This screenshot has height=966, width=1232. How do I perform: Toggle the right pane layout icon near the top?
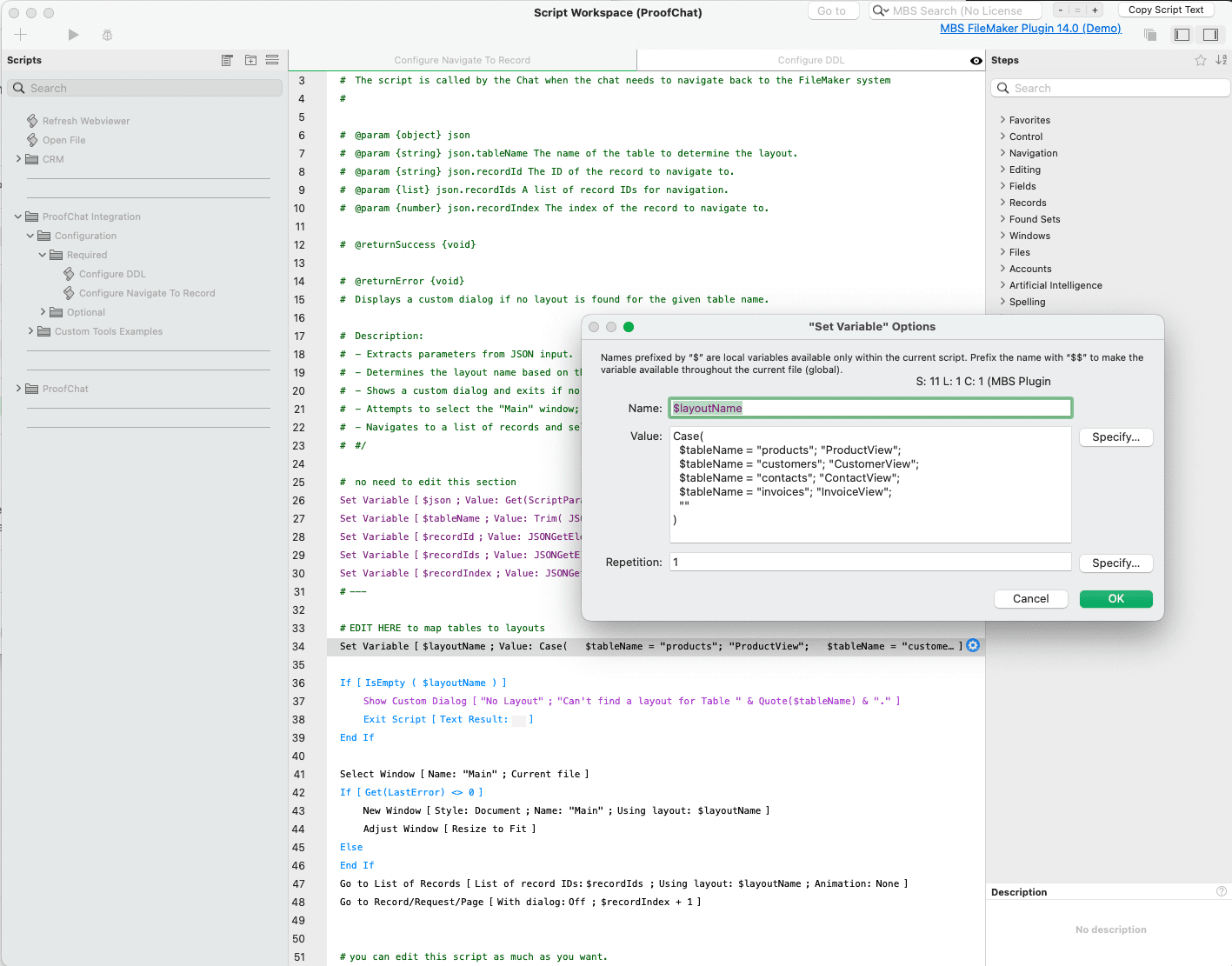click(x=1209, y=34)
